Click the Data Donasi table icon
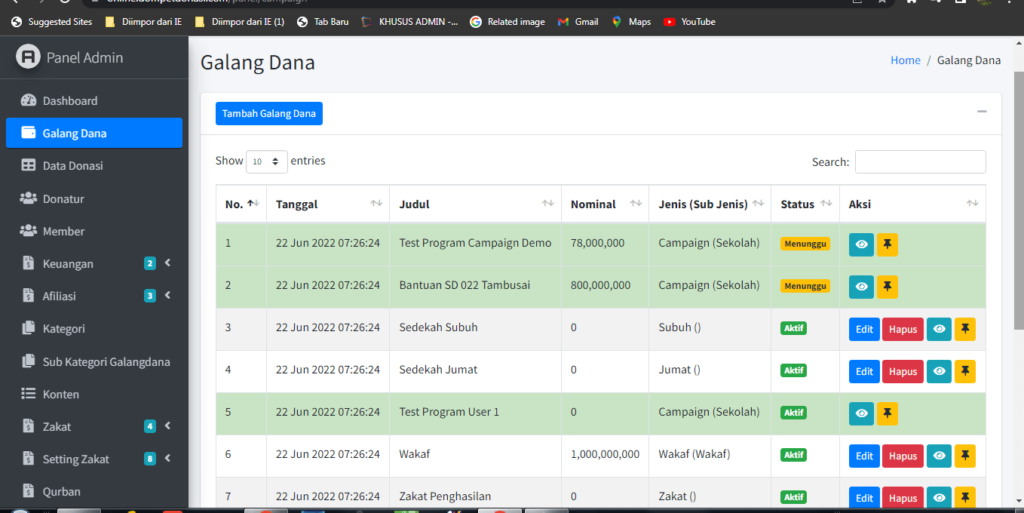 point(28,166)
